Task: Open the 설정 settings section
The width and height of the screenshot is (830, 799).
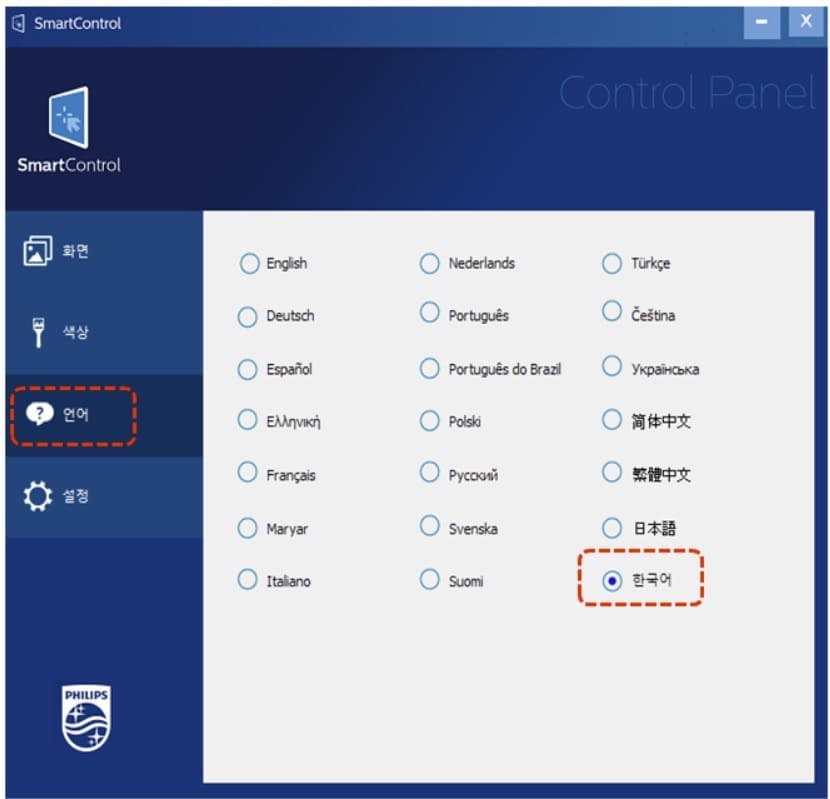Action: click(104, 497)
